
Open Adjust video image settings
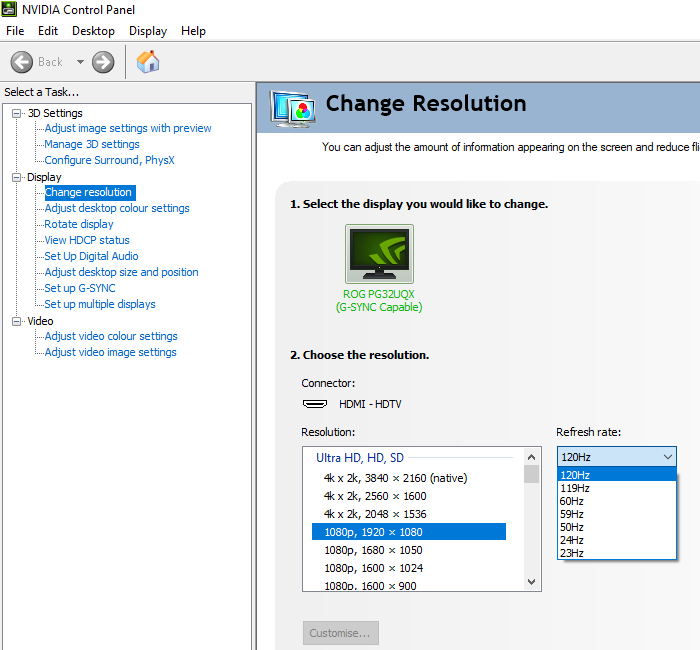(x=111, y=352)
